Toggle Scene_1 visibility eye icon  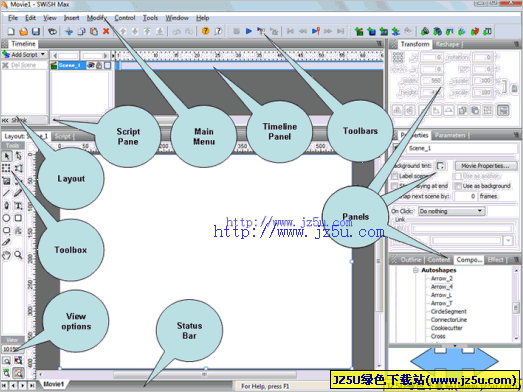[x=90, y=65]
